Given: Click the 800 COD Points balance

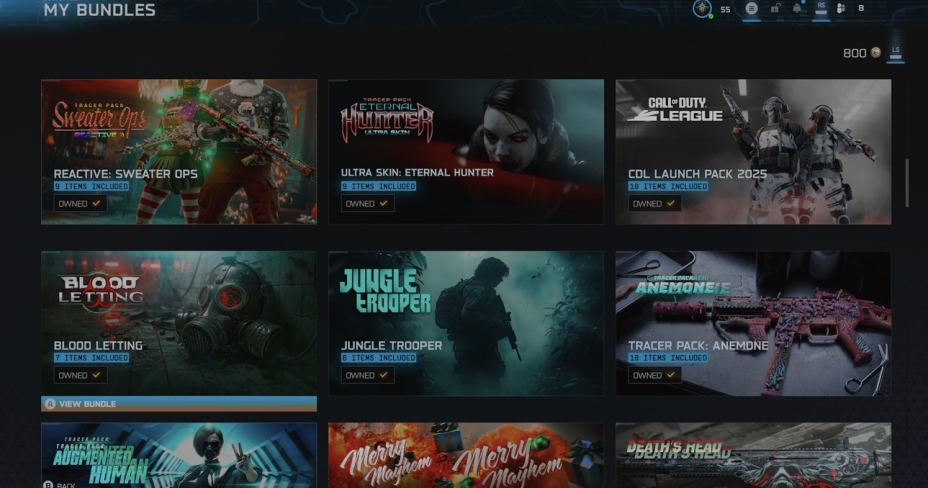Looking at the screenshot, I should tap(855, 53).
